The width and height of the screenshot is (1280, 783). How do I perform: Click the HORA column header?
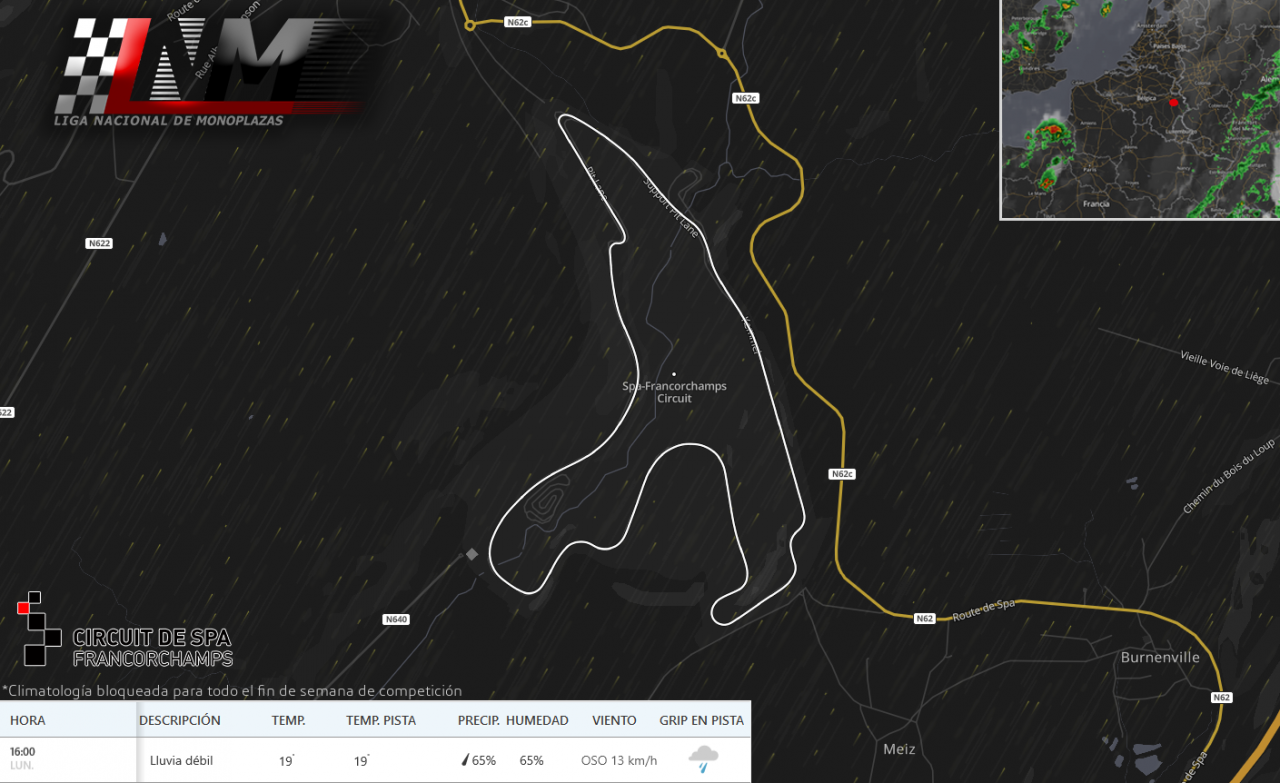(x=28, y=720)
